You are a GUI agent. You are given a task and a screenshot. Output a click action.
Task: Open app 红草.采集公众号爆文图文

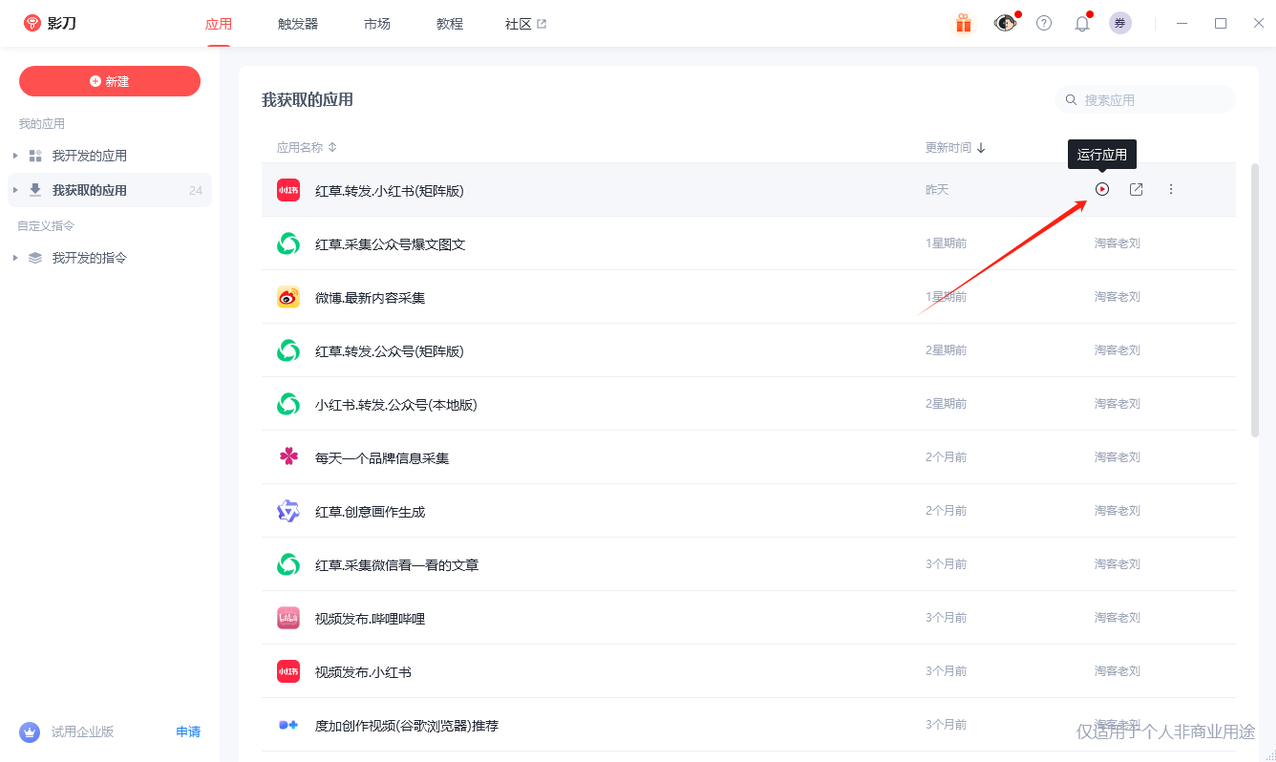click(390, 244)
